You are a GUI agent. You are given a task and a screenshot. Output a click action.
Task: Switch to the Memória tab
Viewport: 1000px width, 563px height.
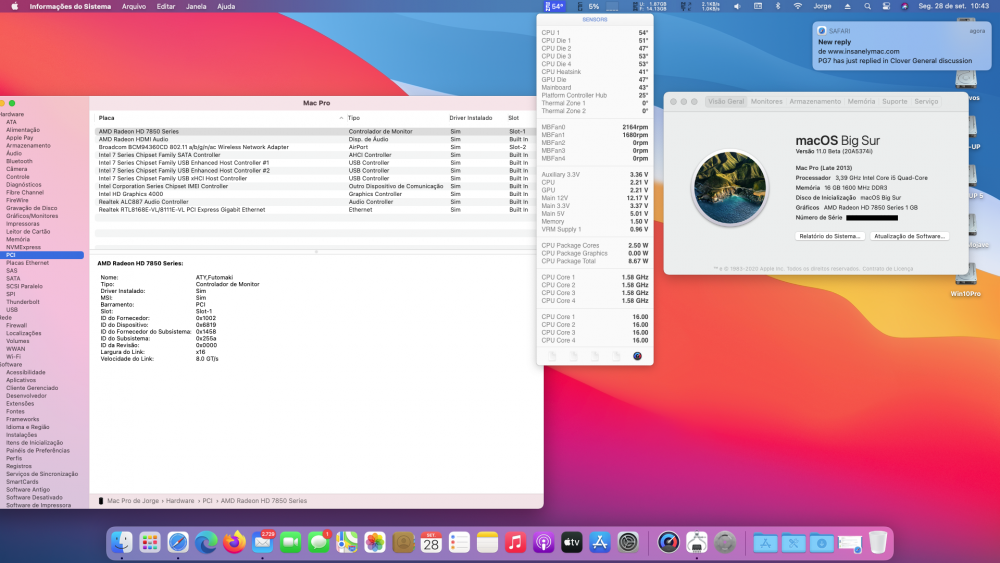point(861,101)
